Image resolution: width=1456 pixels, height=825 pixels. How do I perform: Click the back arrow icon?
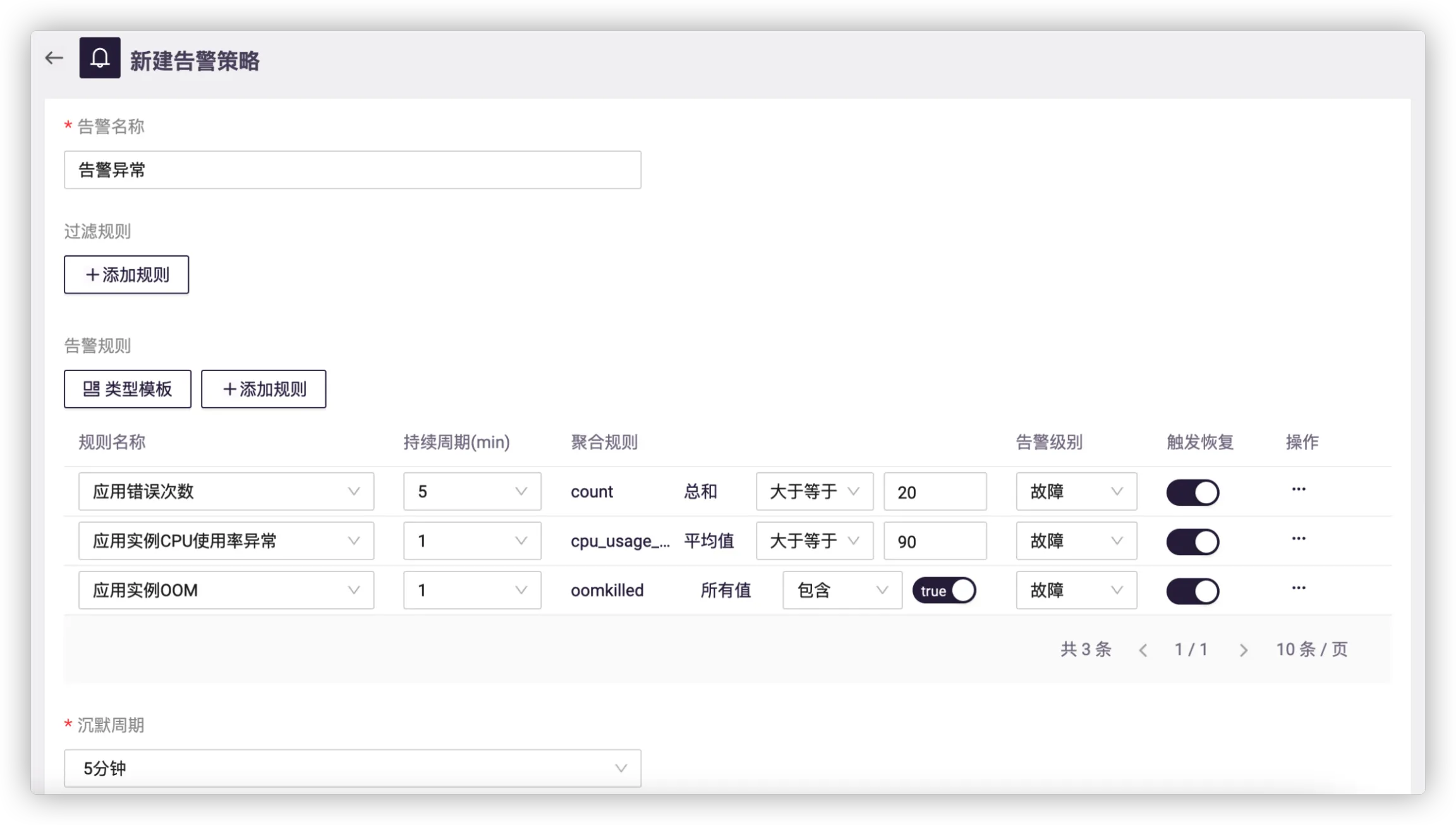tap(54, 58)
